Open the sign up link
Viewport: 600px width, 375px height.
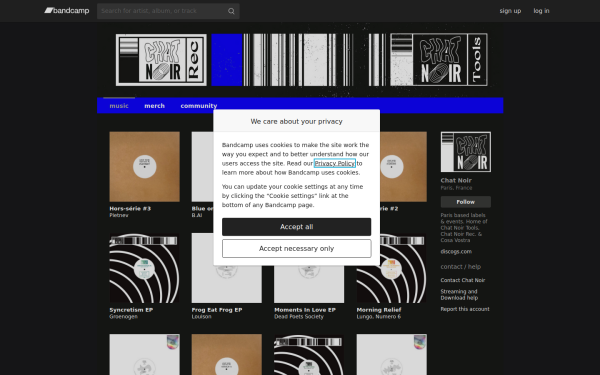click(510, 11)
